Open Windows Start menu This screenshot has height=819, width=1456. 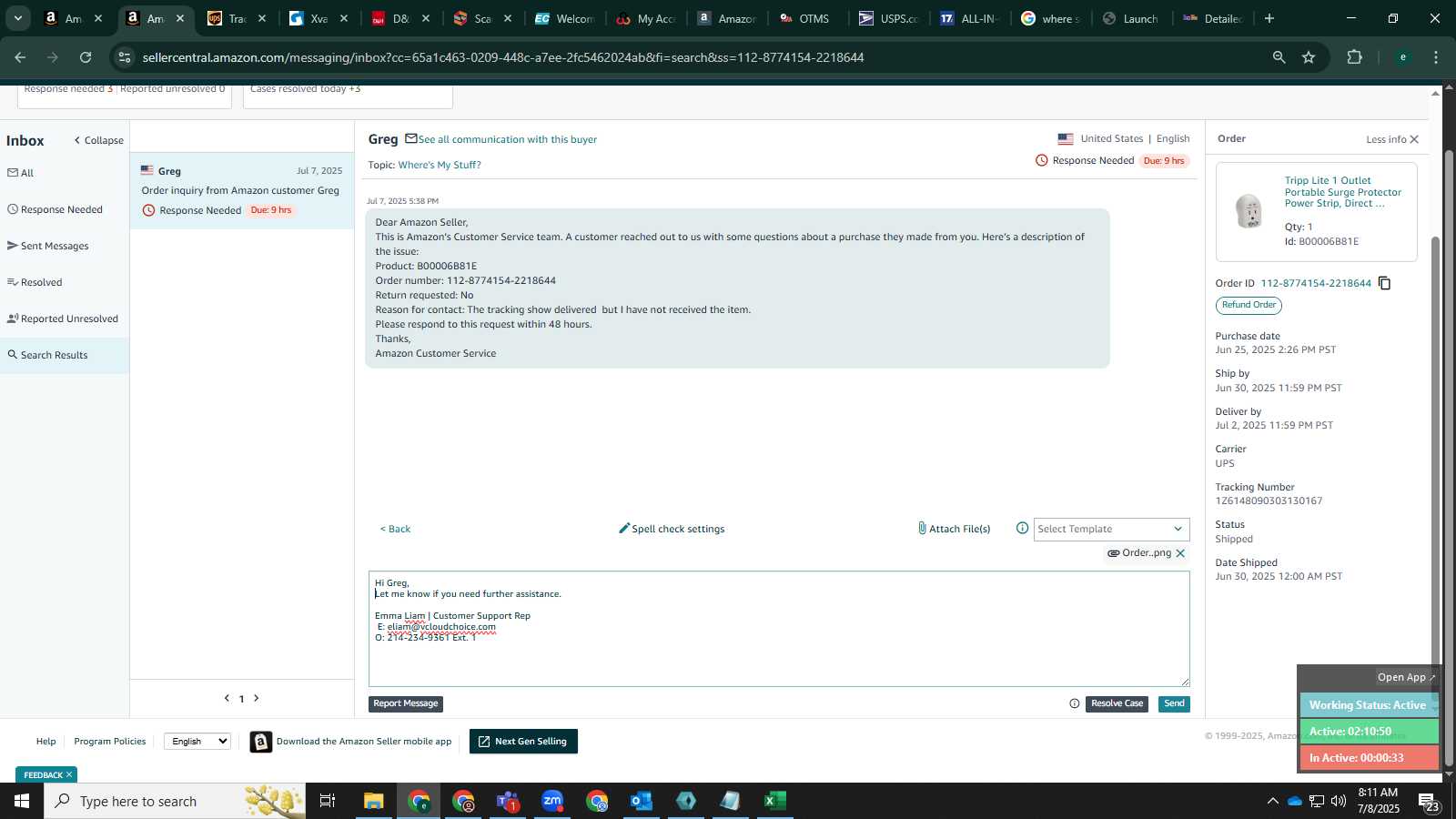(22, 801)
